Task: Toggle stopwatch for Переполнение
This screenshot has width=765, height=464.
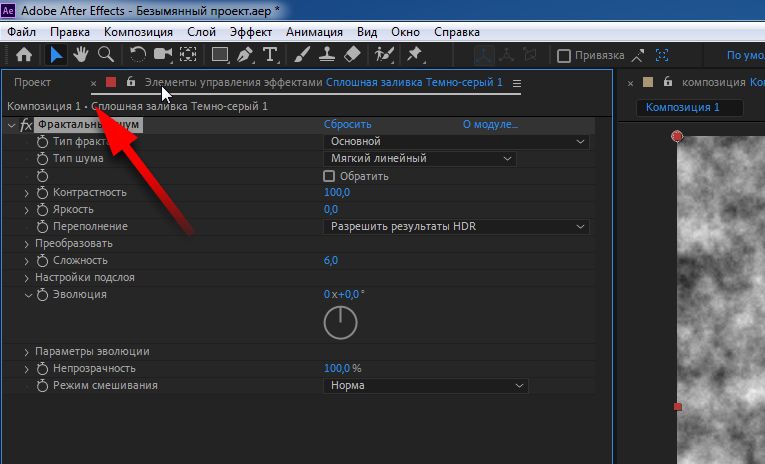Action: [x=42, y=227]
